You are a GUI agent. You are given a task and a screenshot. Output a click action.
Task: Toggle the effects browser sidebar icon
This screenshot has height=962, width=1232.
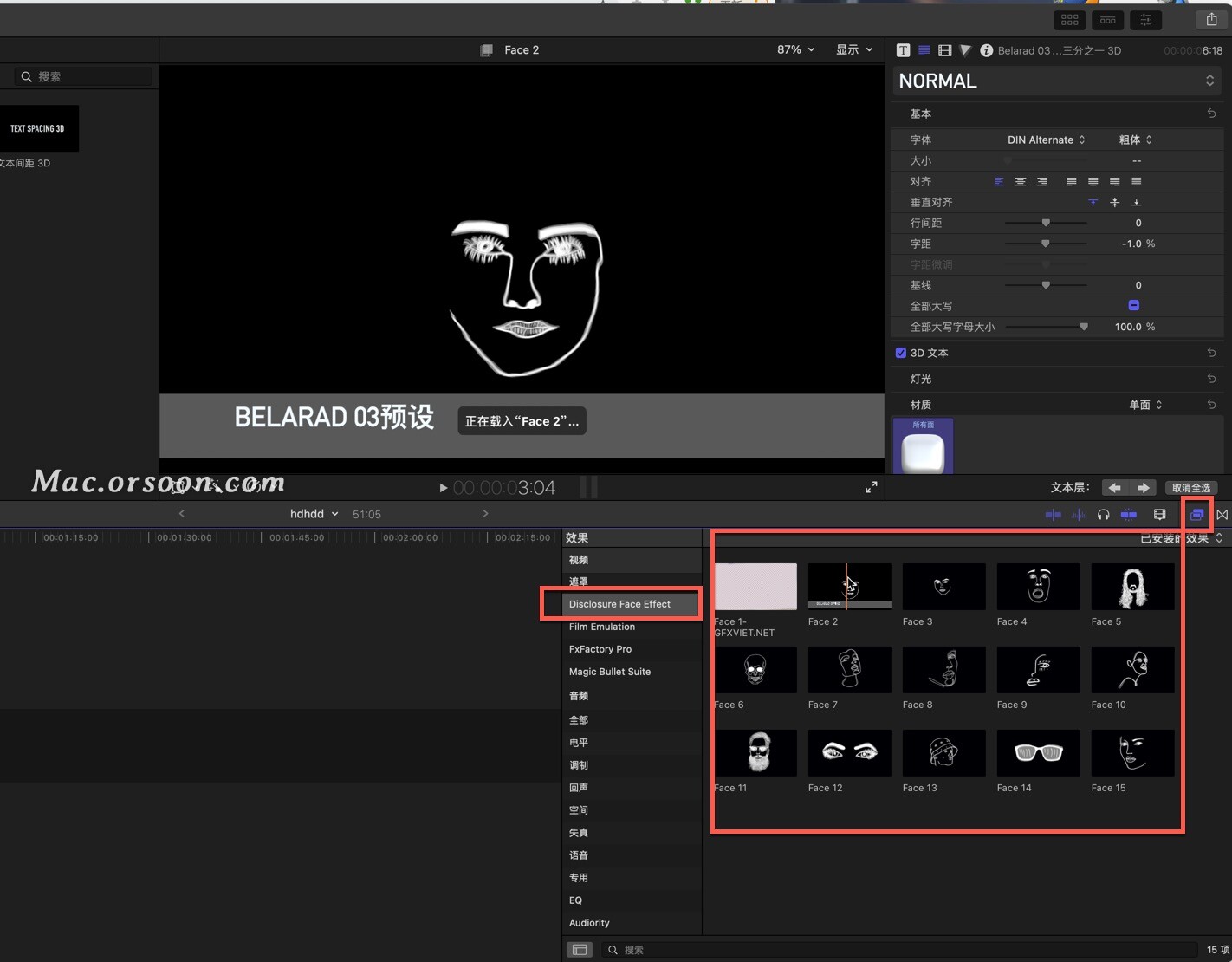click(x=580, y=950)
